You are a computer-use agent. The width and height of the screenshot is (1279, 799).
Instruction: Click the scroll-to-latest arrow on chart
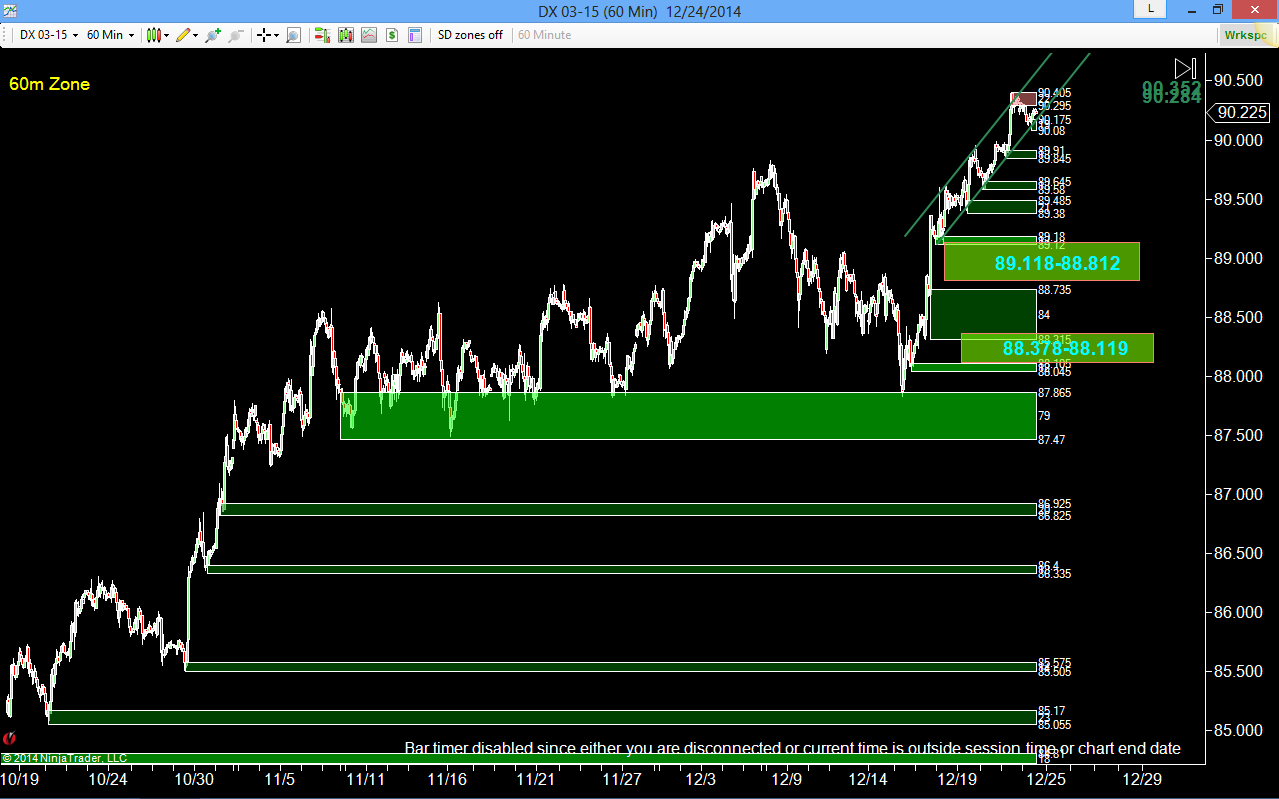point(1185,68)
